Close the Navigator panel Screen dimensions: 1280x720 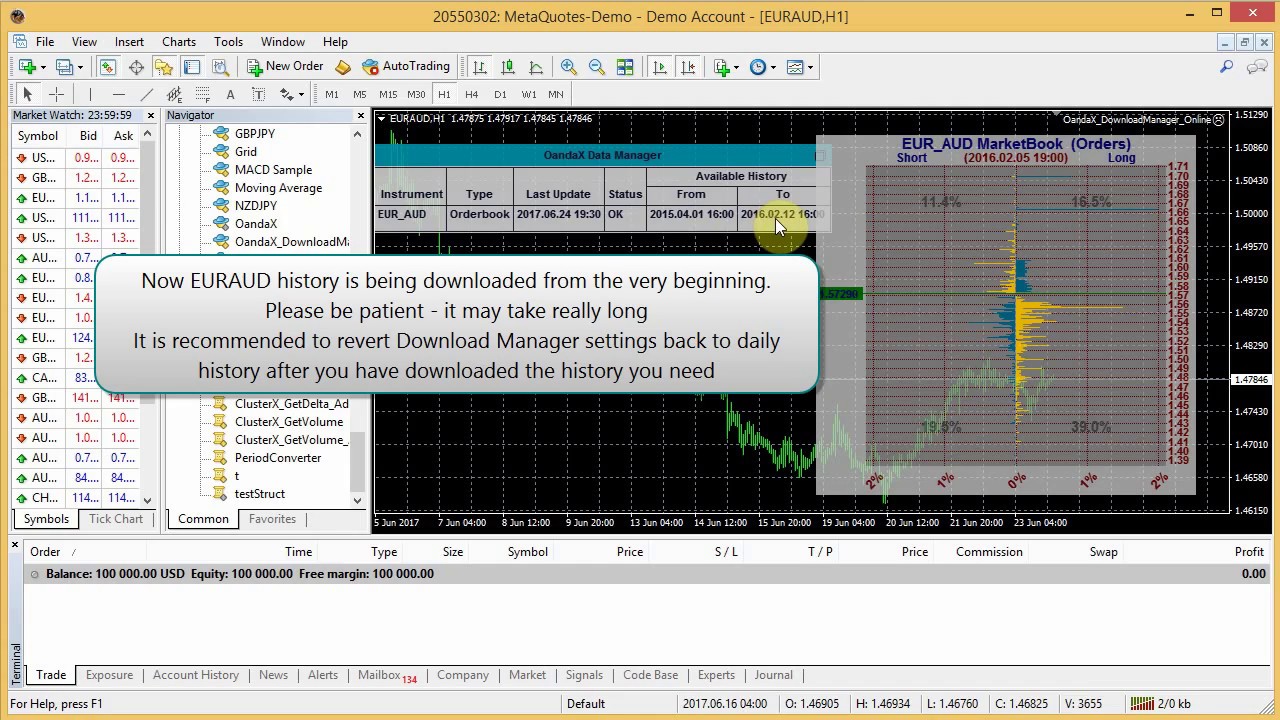click(x=360, y=116)
